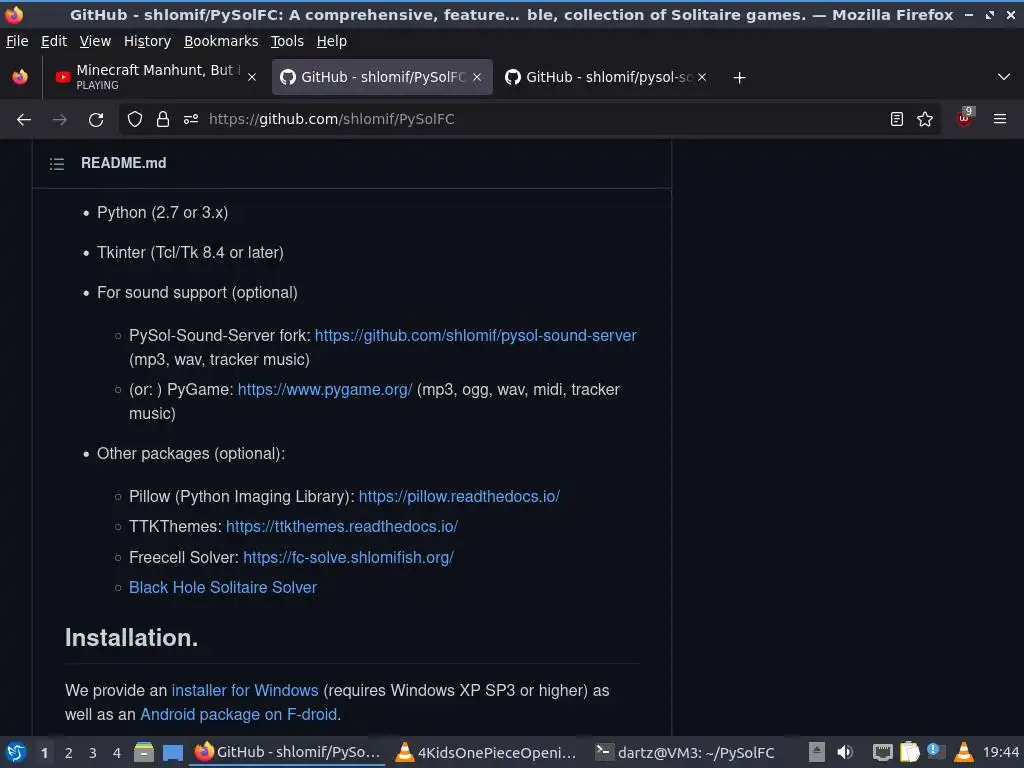Switch to workspace 2

coord(69,753)
